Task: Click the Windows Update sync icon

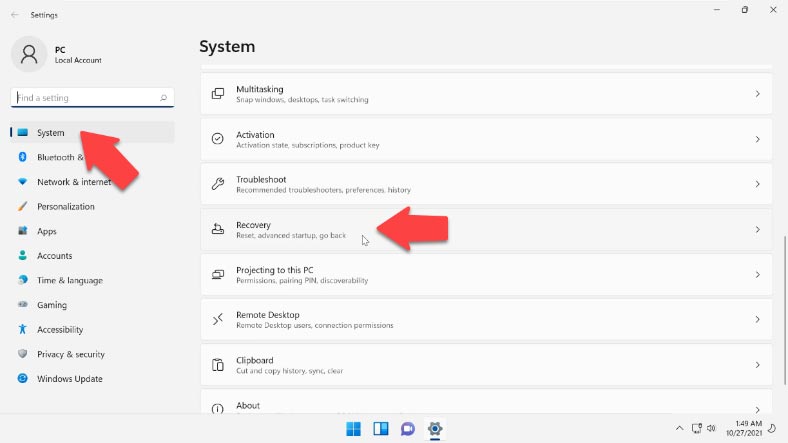Action: (x=23, y=378)
